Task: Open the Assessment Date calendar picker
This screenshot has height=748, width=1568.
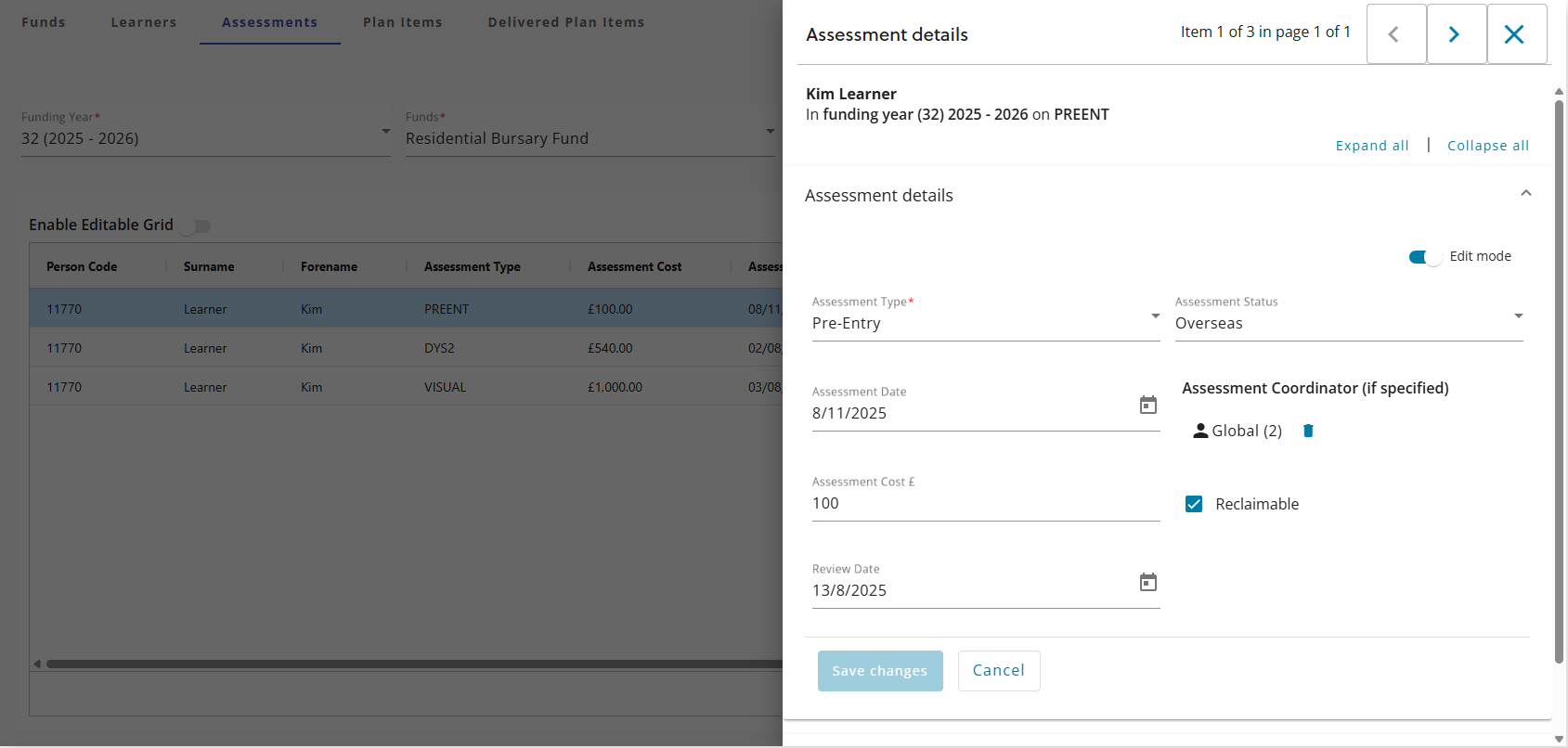Action: pyautogui.click(x=1148, y=406)
